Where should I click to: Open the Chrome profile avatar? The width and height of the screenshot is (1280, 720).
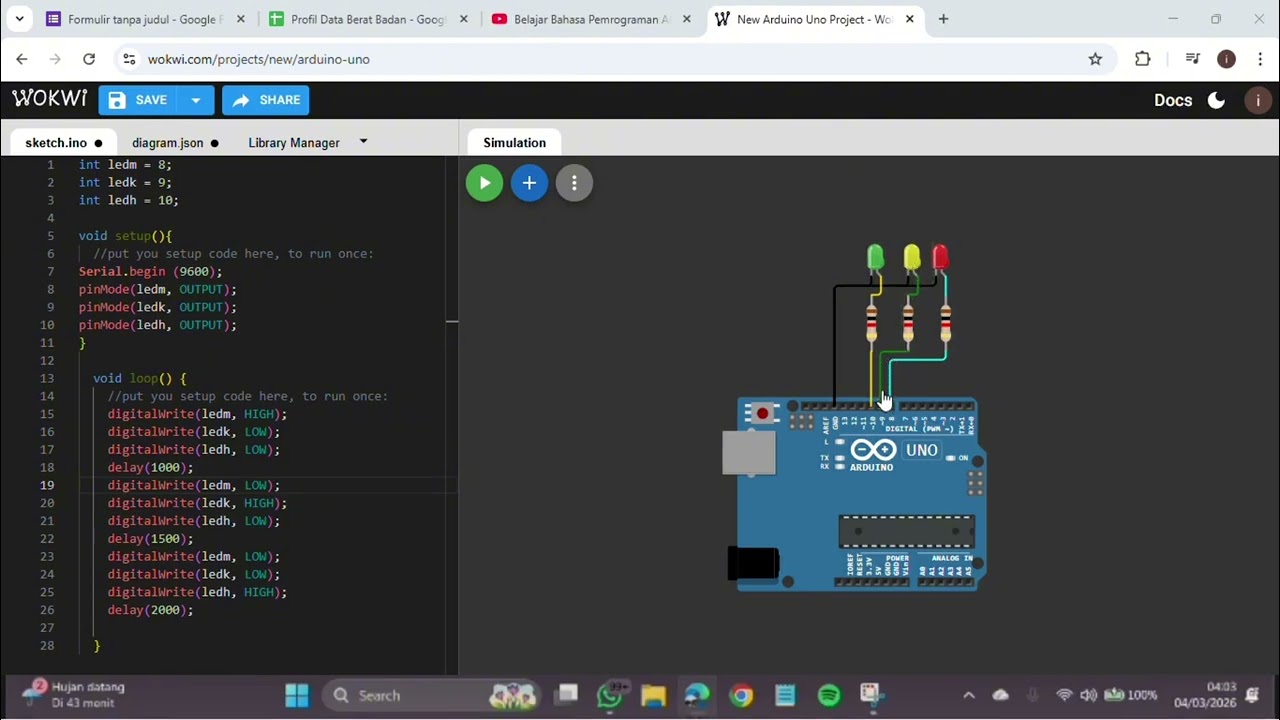coord(1226,59)
